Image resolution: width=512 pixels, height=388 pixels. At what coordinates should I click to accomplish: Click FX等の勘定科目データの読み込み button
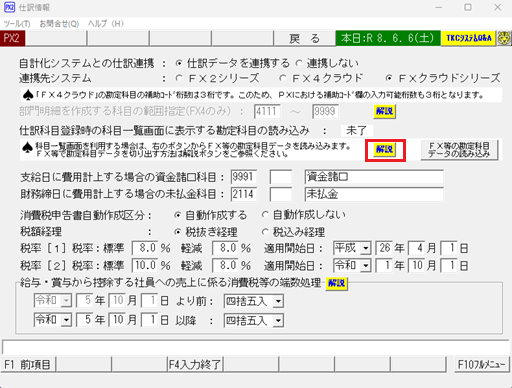[x=459, y=150]
